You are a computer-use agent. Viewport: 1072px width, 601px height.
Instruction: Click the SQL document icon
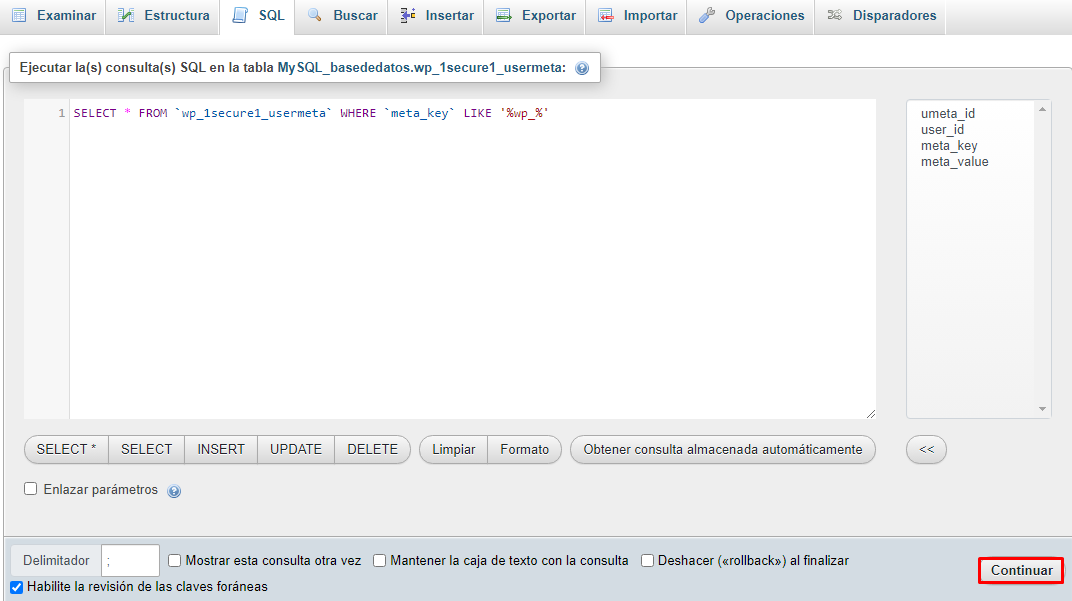(x=240, y=15)
